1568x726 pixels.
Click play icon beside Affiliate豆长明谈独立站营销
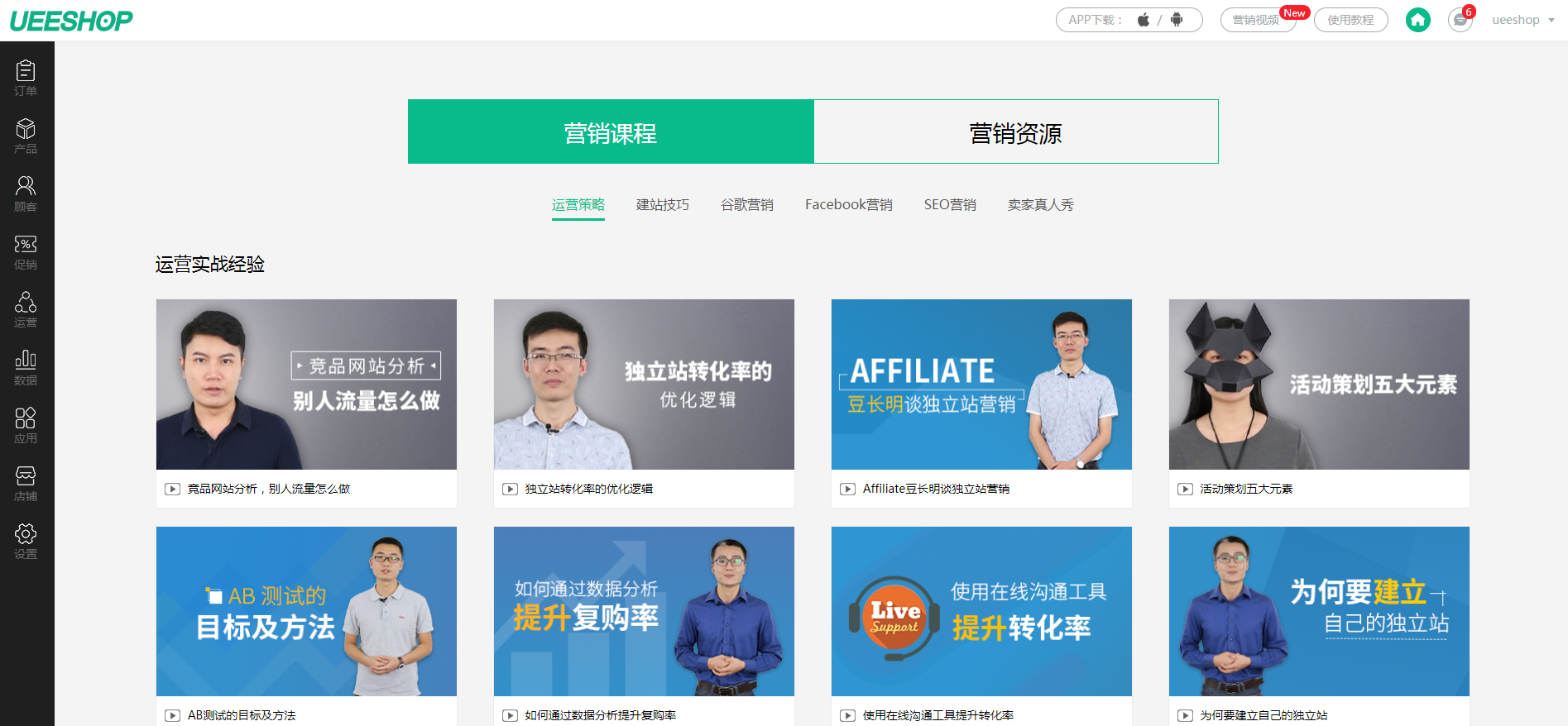[848, 489]
